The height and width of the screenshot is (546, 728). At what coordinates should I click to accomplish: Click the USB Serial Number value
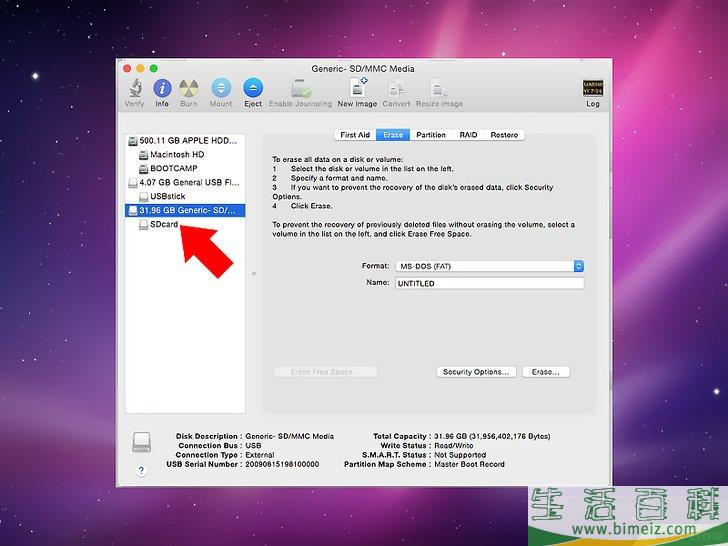pos(282,464)
